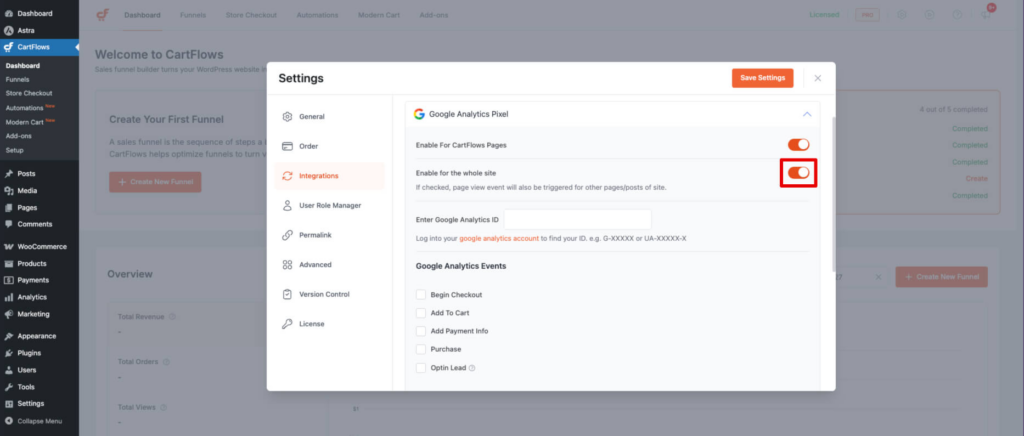
Task: Click the Permalink link icon
Action: pyautogui.click(x=288, y=235)
